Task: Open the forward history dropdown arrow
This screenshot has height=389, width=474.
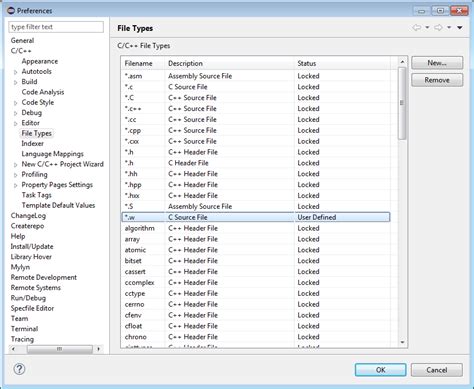Action: 449,28
